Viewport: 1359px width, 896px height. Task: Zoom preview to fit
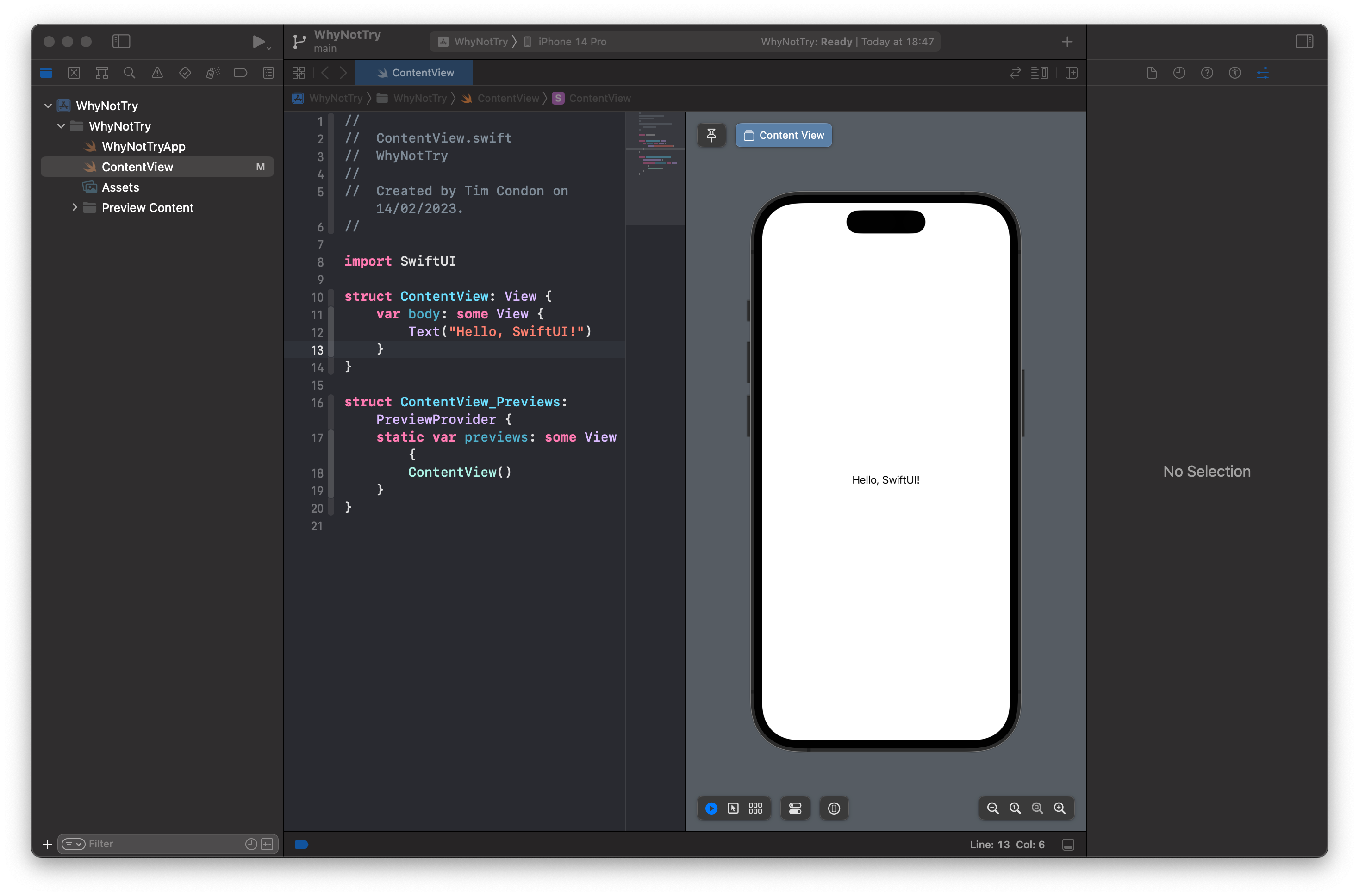point(1037,808)
